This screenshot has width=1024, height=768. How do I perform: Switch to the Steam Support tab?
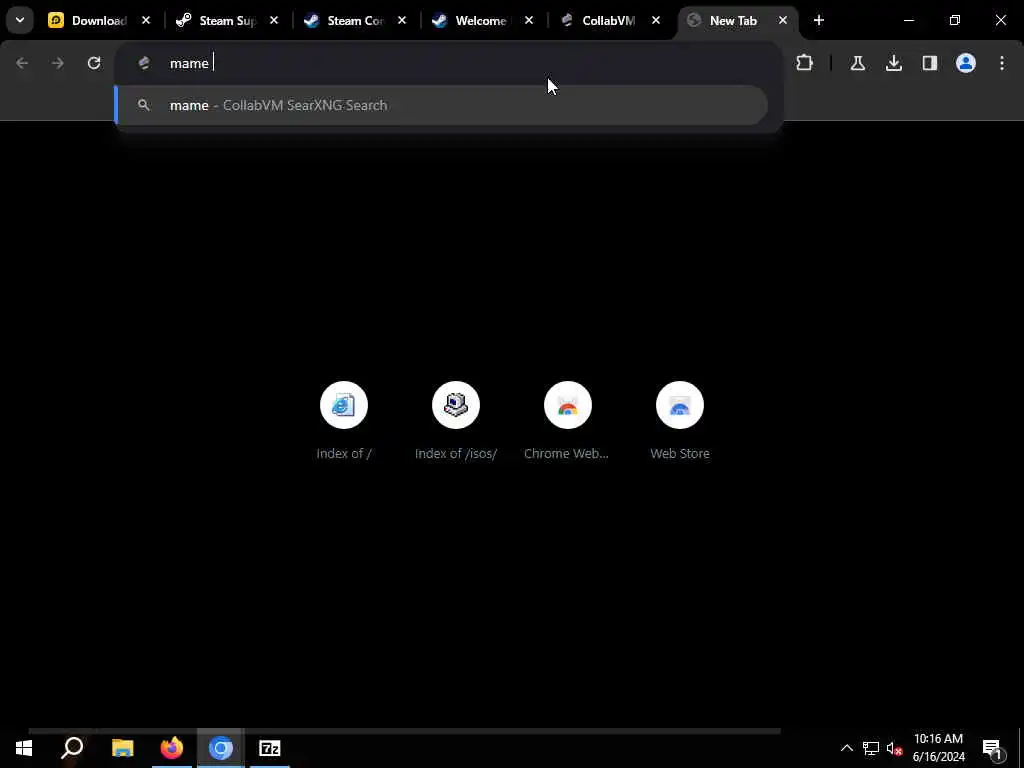tap(227, 20)
